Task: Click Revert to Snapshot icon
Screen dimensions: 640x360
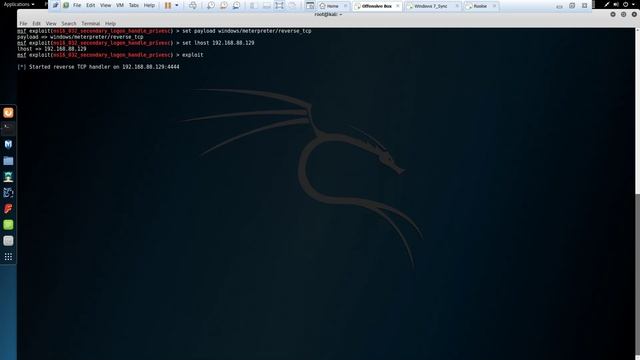Action: point(224,5)
